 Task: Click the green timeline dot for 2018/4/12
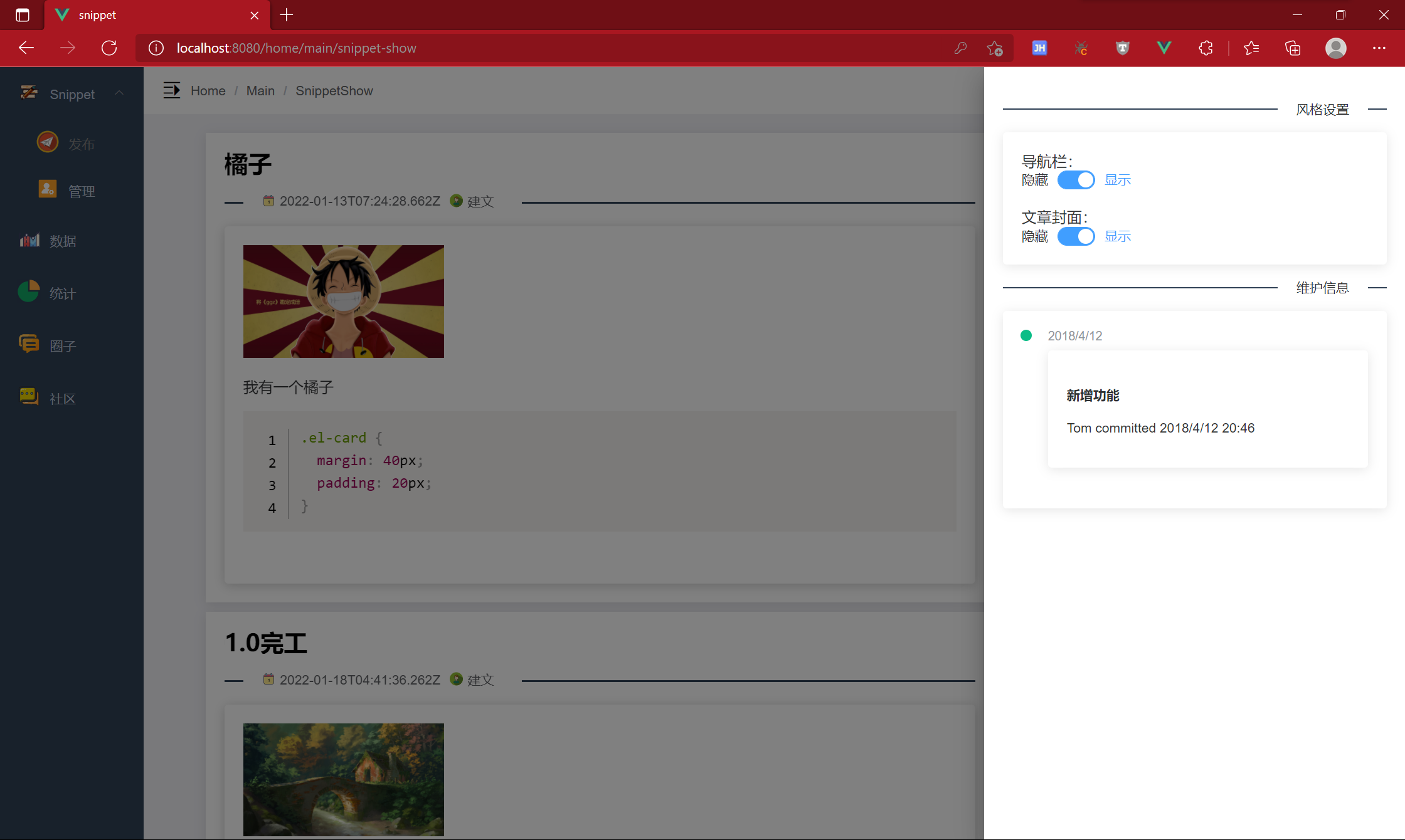(1026, 335)
